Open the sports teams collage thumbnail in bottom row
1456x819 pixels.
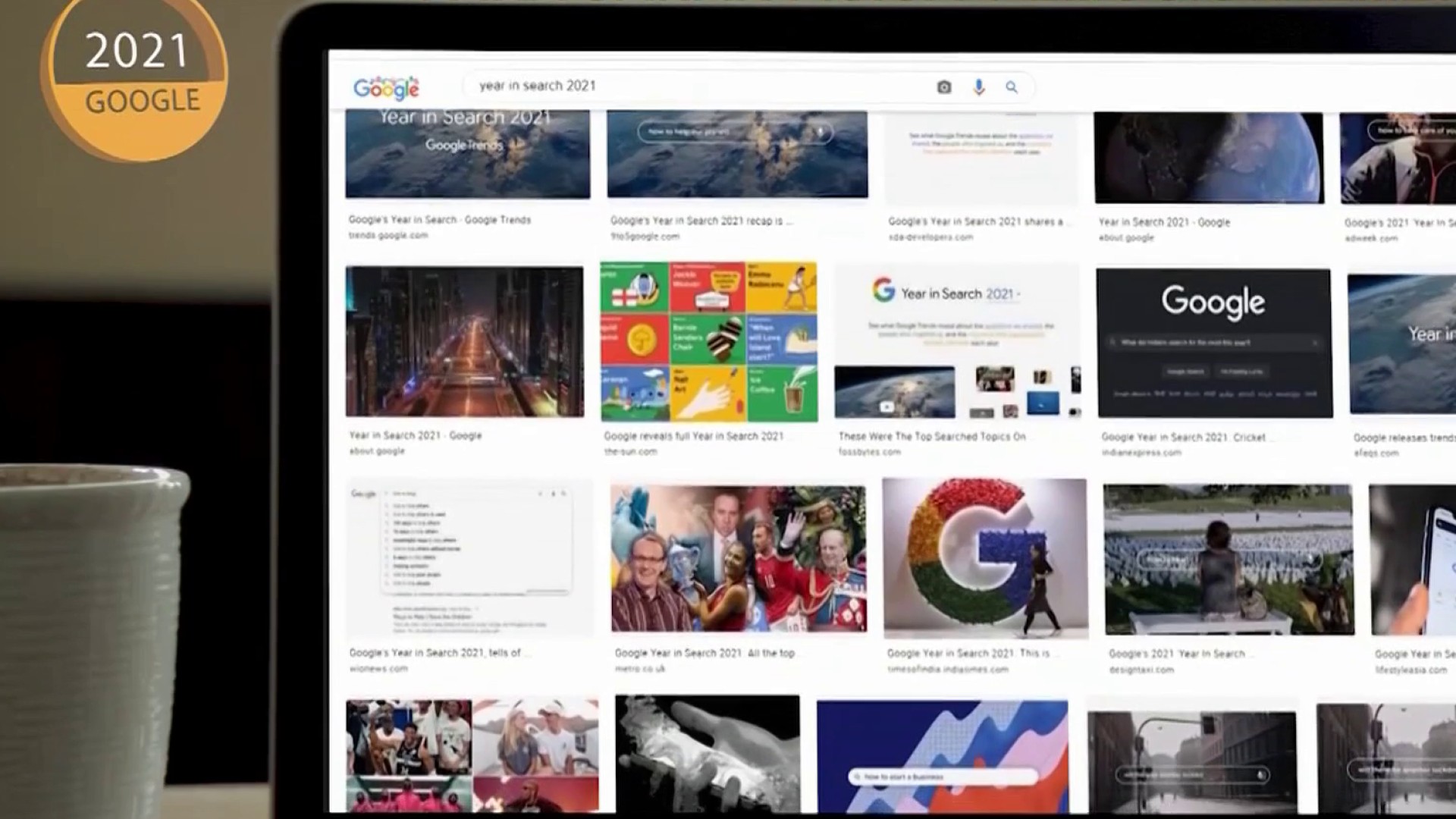472,756
